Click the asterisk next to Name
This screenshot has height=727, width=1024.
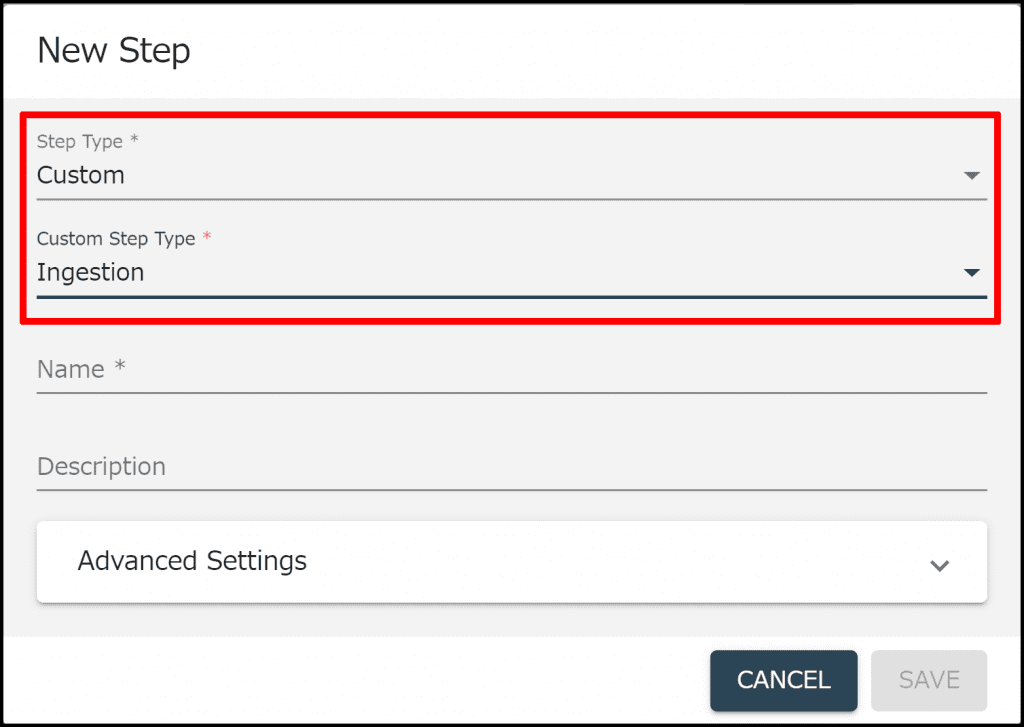point(120,368)
